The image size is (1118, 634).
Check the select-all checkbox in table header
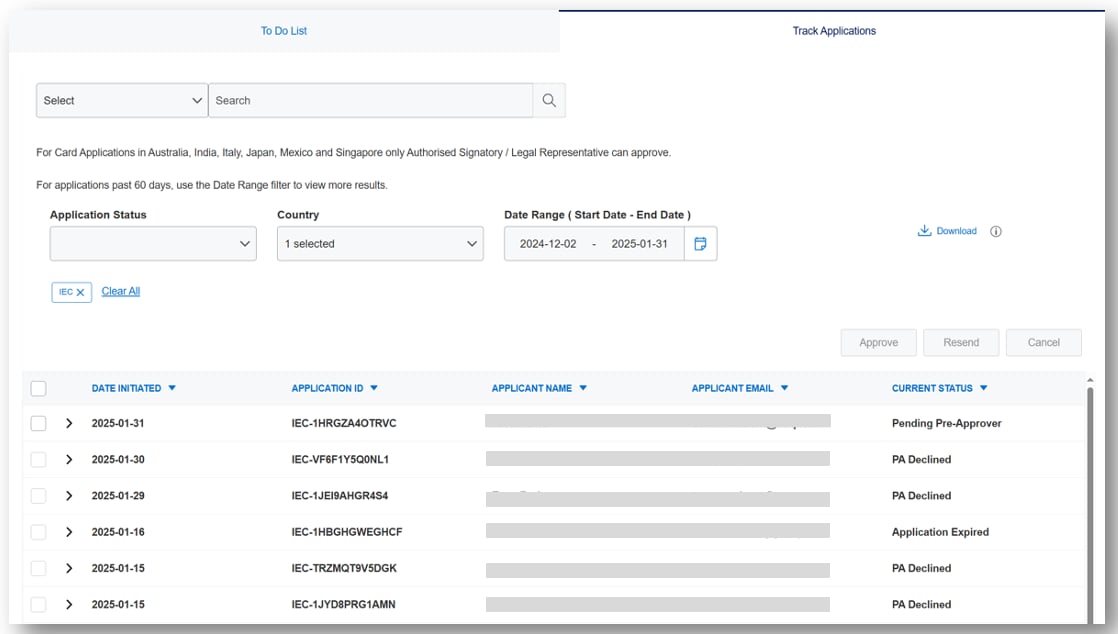tap(37, 388)
